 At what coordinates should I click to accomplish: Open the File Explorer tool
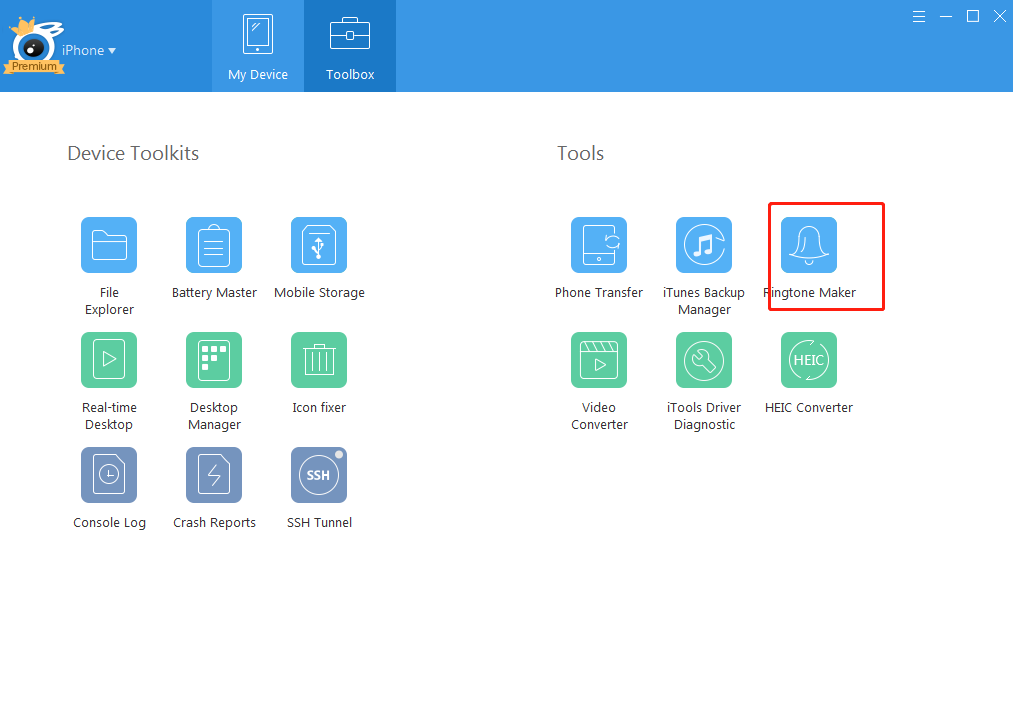pos(109,245)
